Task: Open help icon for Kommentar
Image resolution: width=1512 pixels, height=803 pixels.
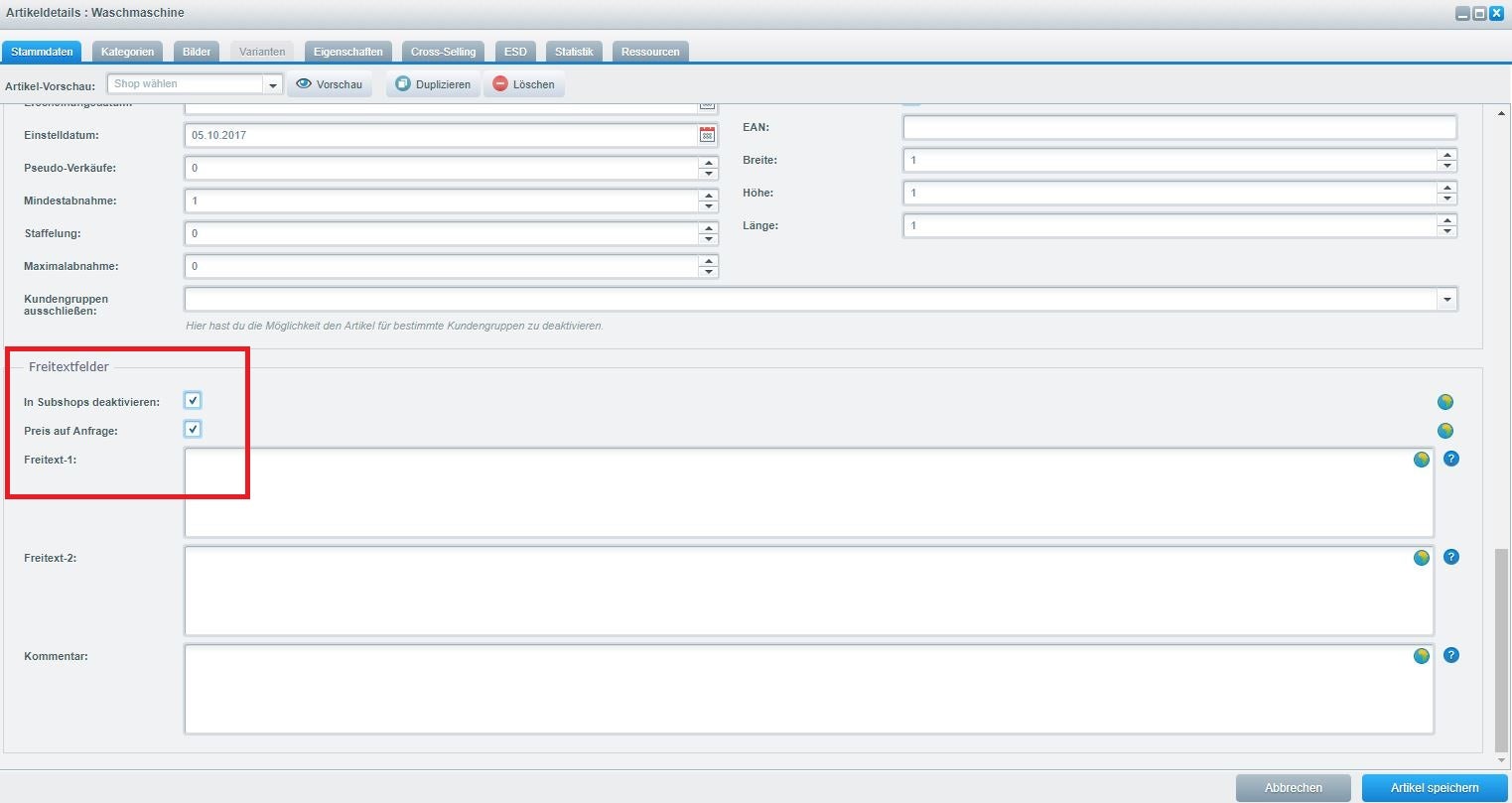Action: [1451, 656]
